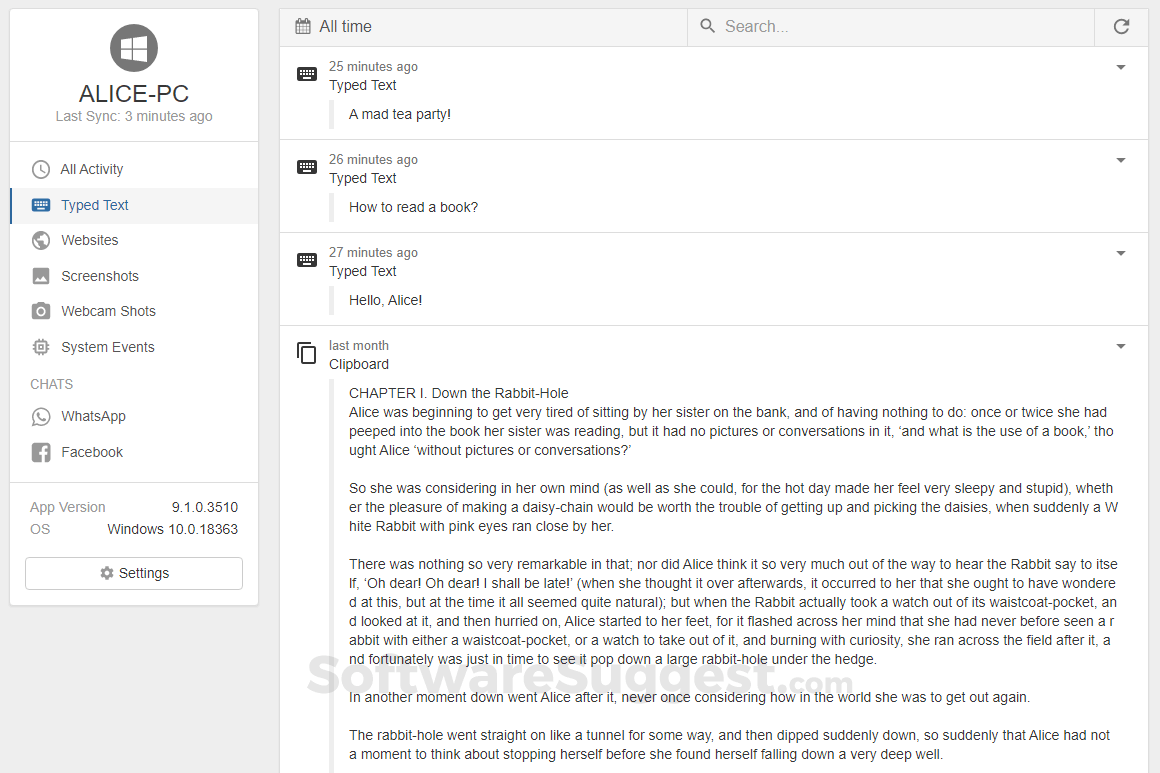Click the keyboard icon on the 'How to read a book?' entry

pos(307,167)
